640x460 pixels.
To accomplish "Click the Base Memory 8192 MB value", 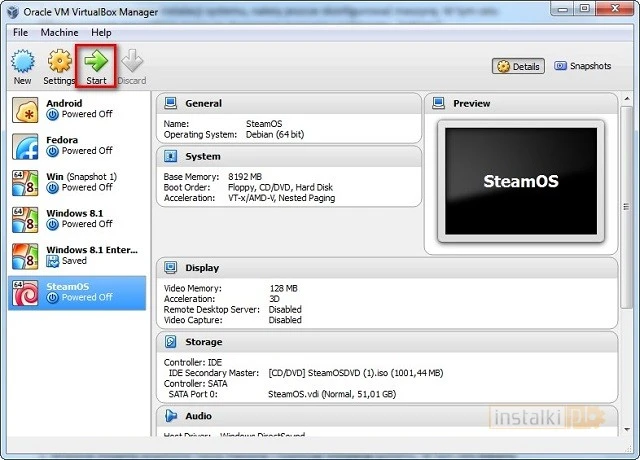I will 245,177.
